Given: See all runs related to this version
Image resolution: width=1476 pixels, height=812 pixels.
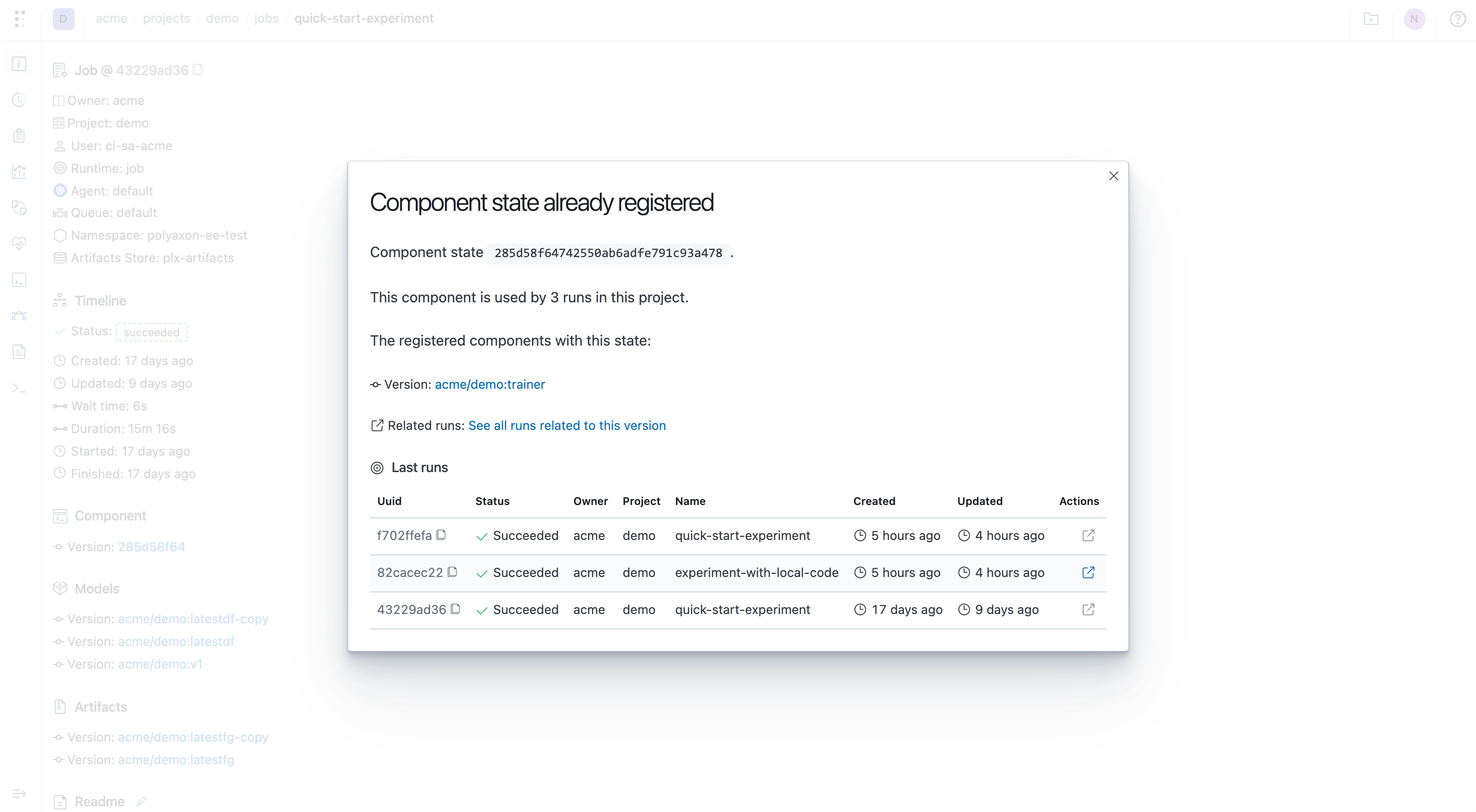Looking at the screenshot, I should (x=566, y=425).
